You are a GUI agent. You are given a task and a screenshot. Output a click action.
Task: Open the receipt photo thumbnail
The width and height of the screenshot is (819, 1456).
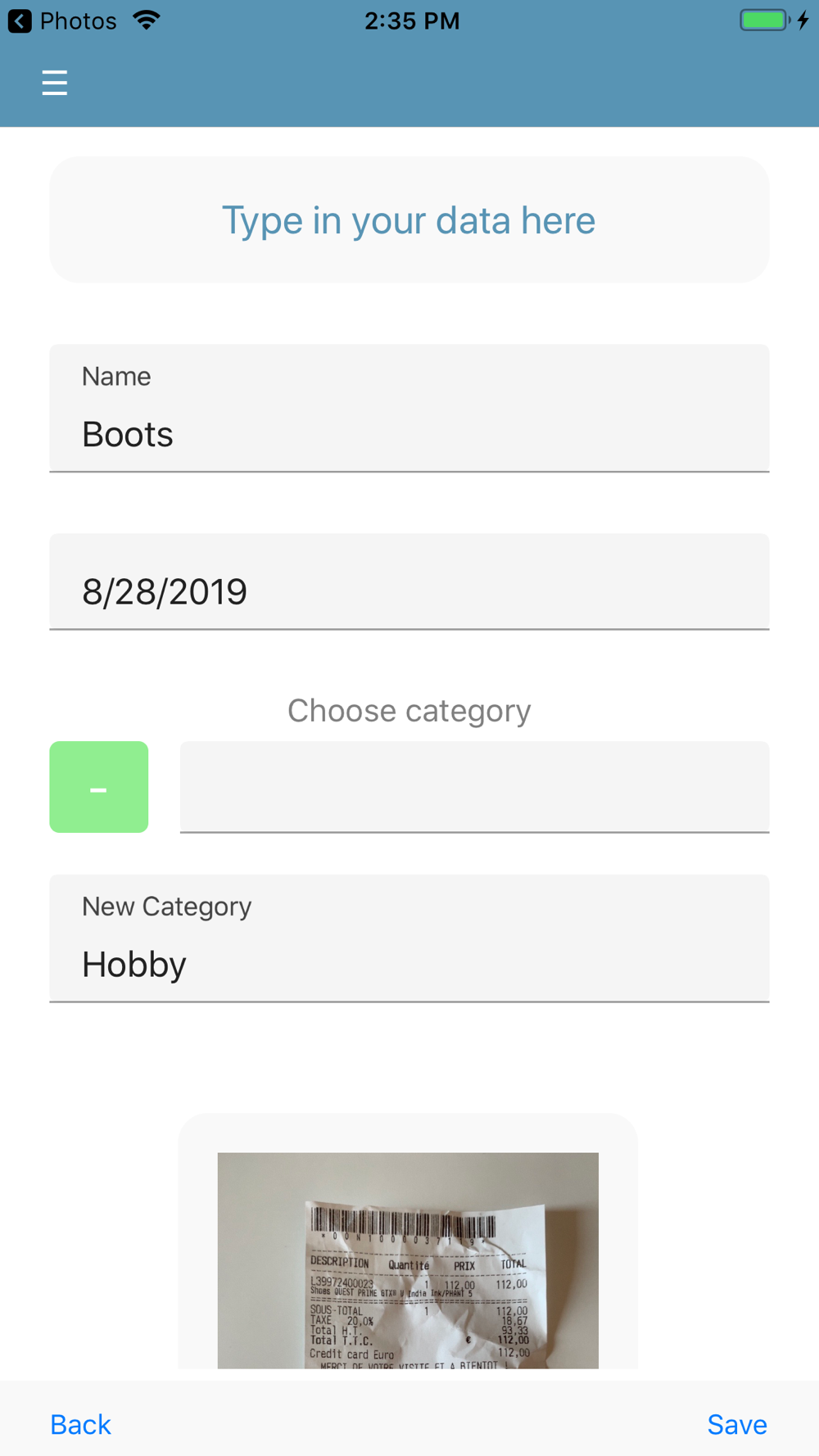coord(408,1260)
